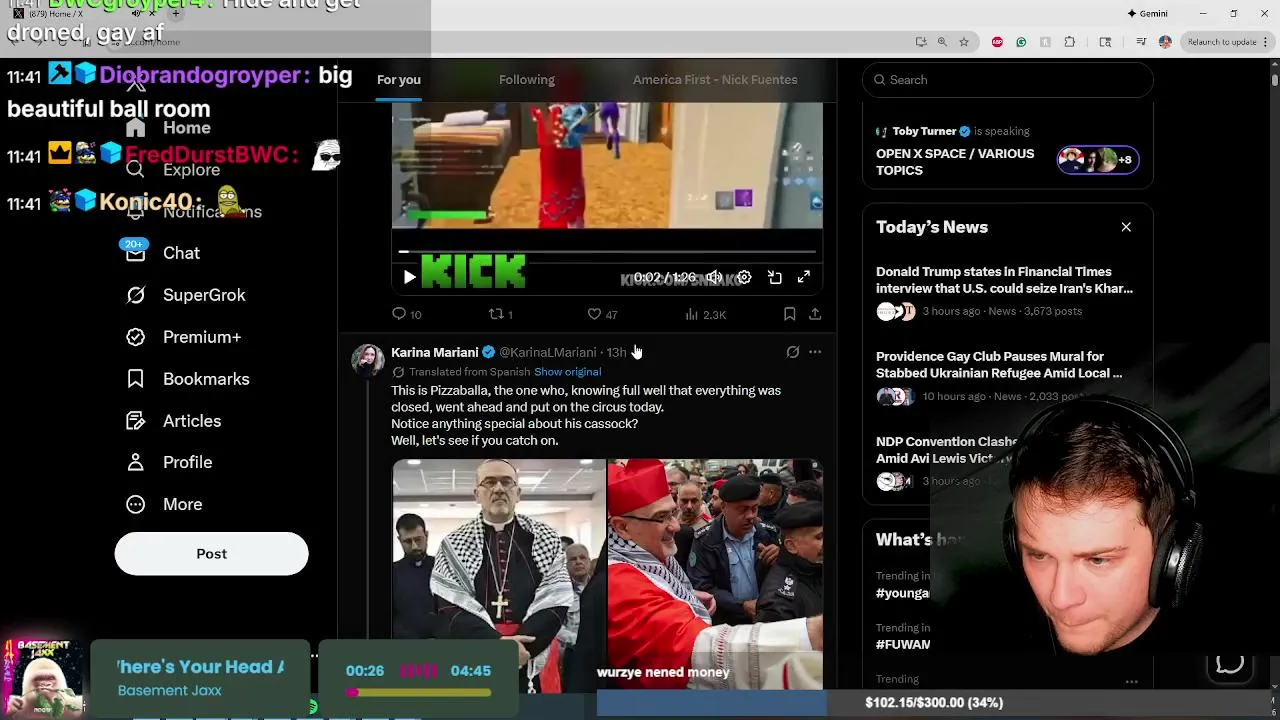The height and width of the screenshot is (720, 1280).
Task: Open the more options for the trending item
Action: pyautogui.click(x=1131, y=682)
